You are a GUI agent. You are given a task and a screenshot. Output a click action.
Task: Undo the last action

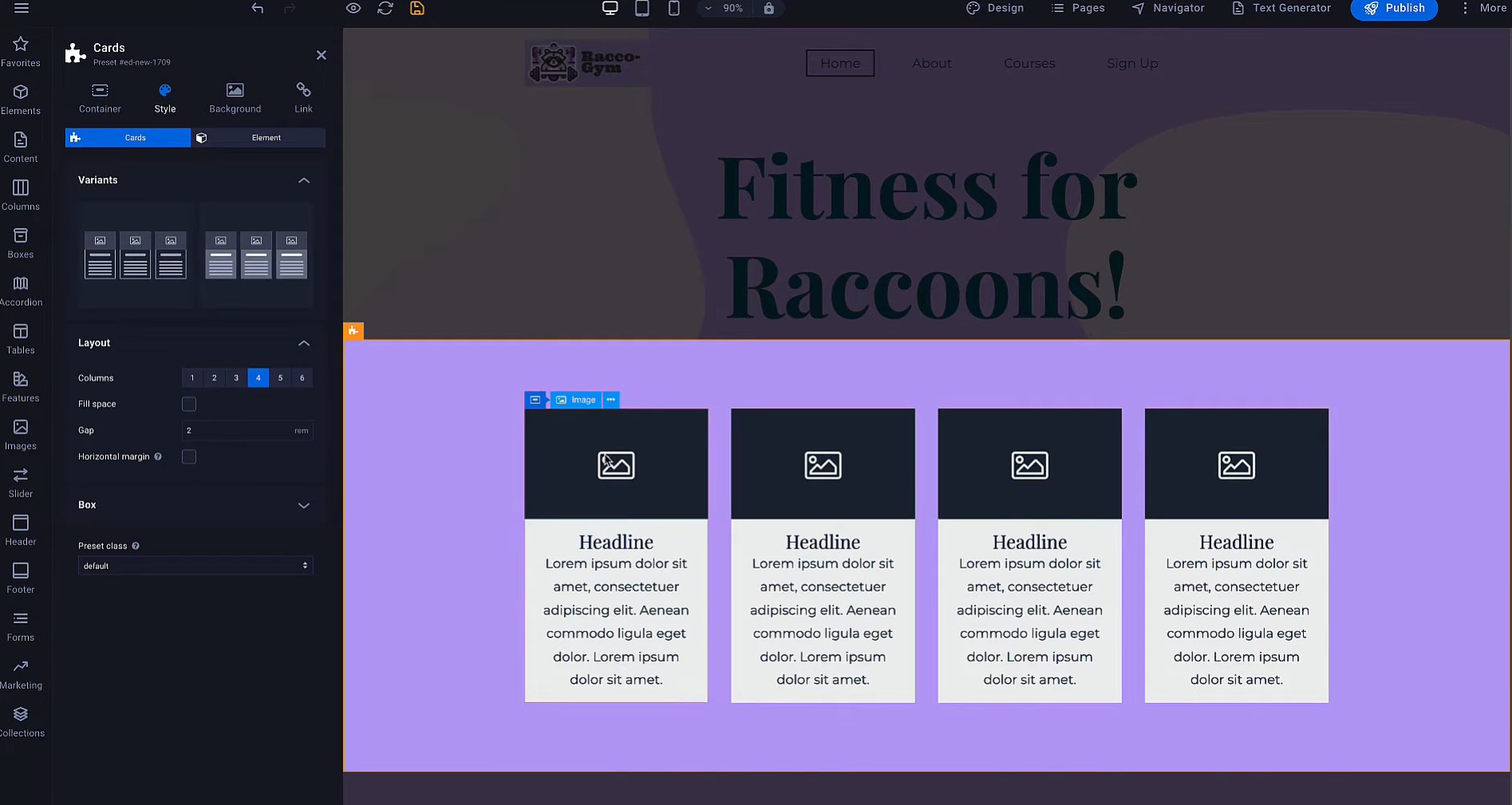[x=258, y=8]
